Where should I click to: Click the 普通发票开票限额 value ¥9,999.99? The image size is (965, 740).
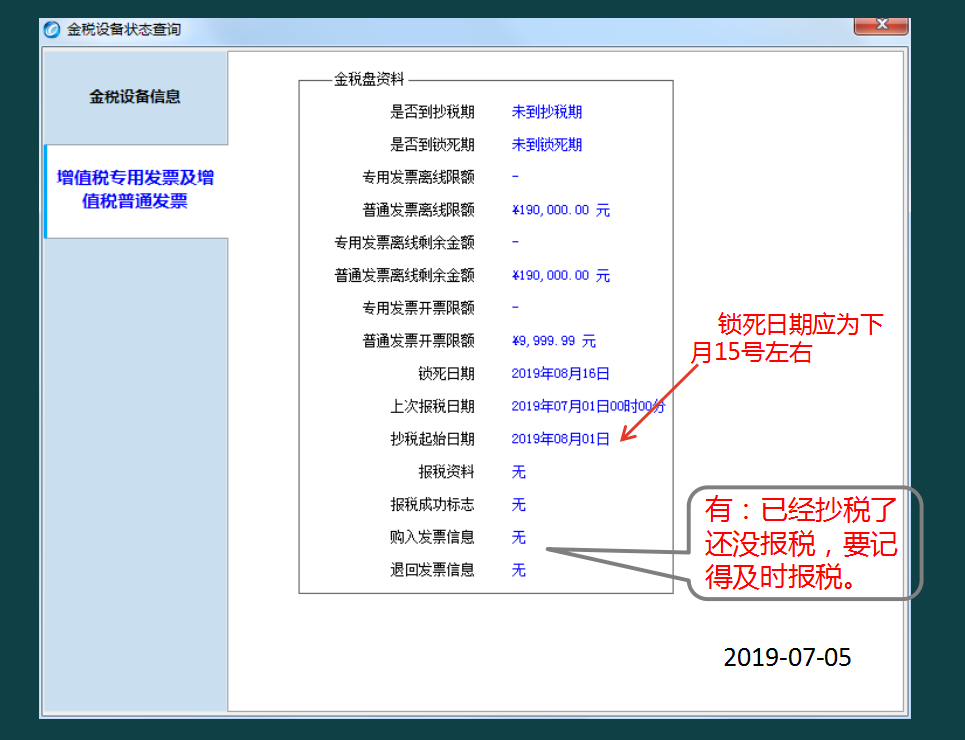tap(550, 341)
